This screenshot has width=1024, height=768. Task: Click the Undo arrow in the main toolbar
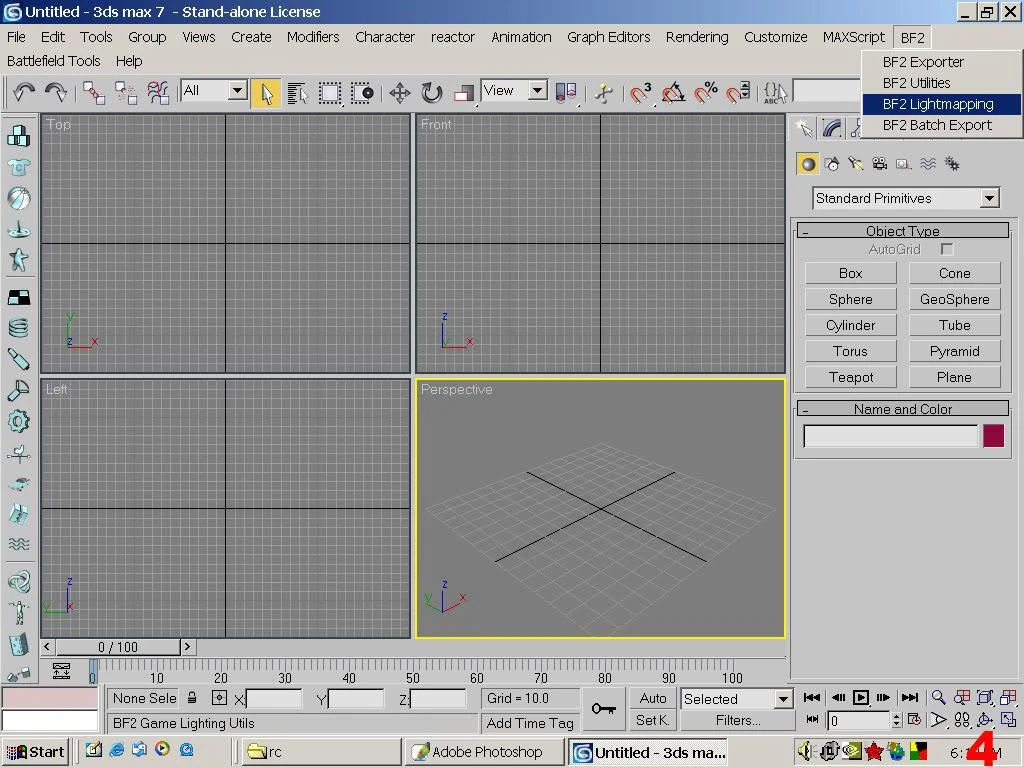pos(24,92)
